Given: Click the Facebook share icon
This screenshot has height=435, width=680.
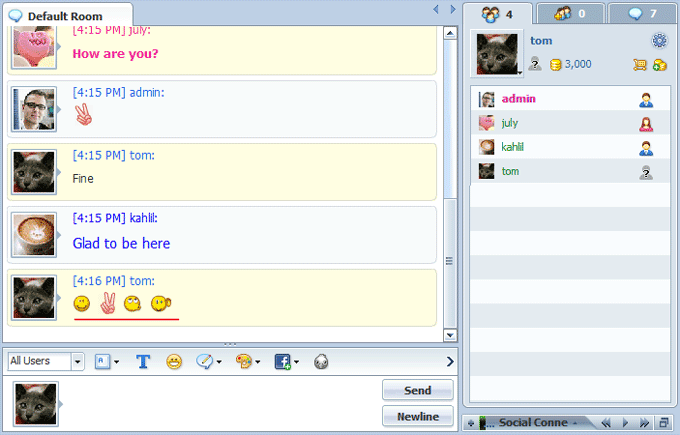Looking at the screenshot, I should pyautogui.click(x=282, y=361).
